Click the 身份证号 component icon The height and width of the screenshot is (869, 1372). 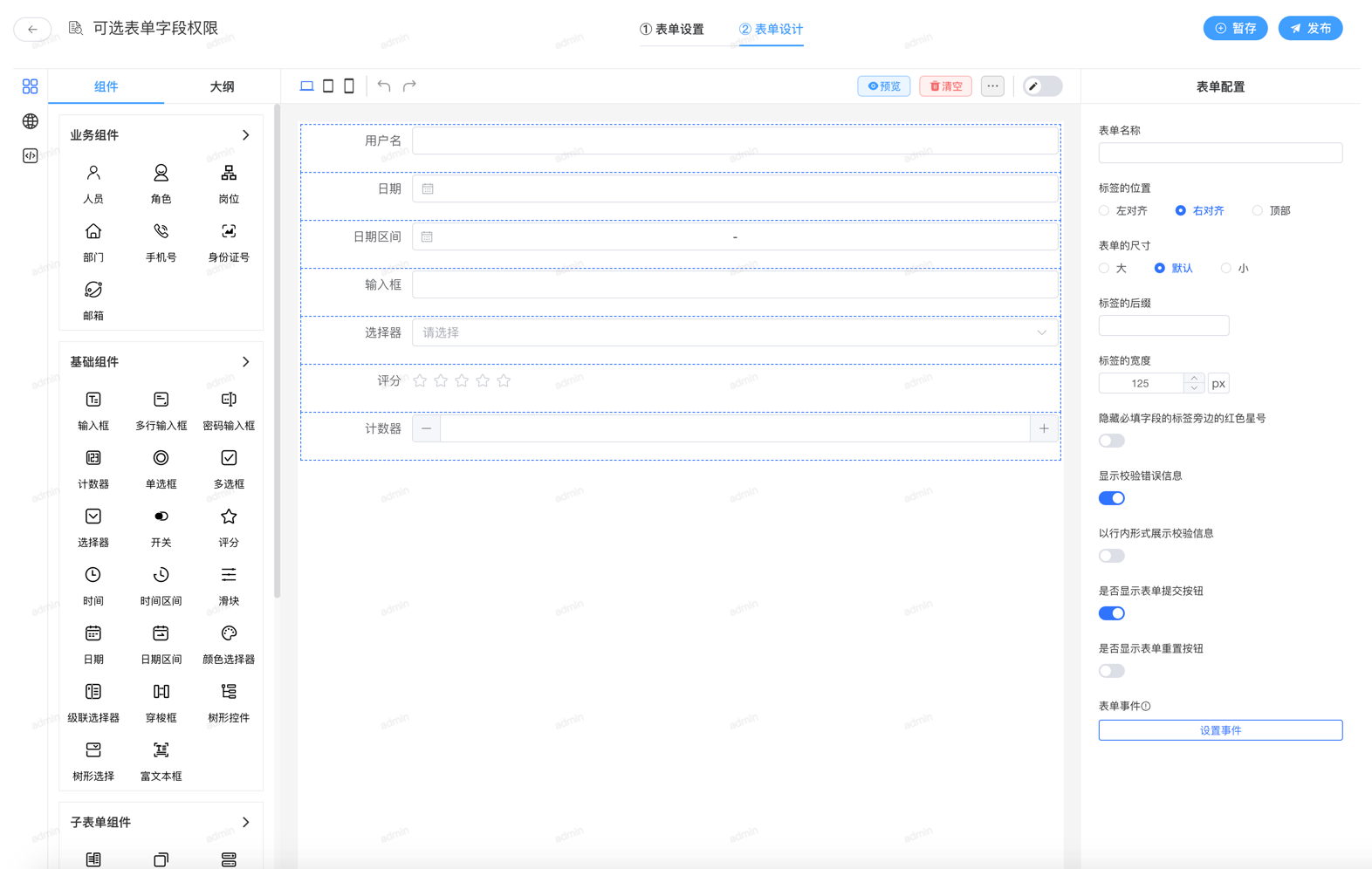tap(229, 232)
